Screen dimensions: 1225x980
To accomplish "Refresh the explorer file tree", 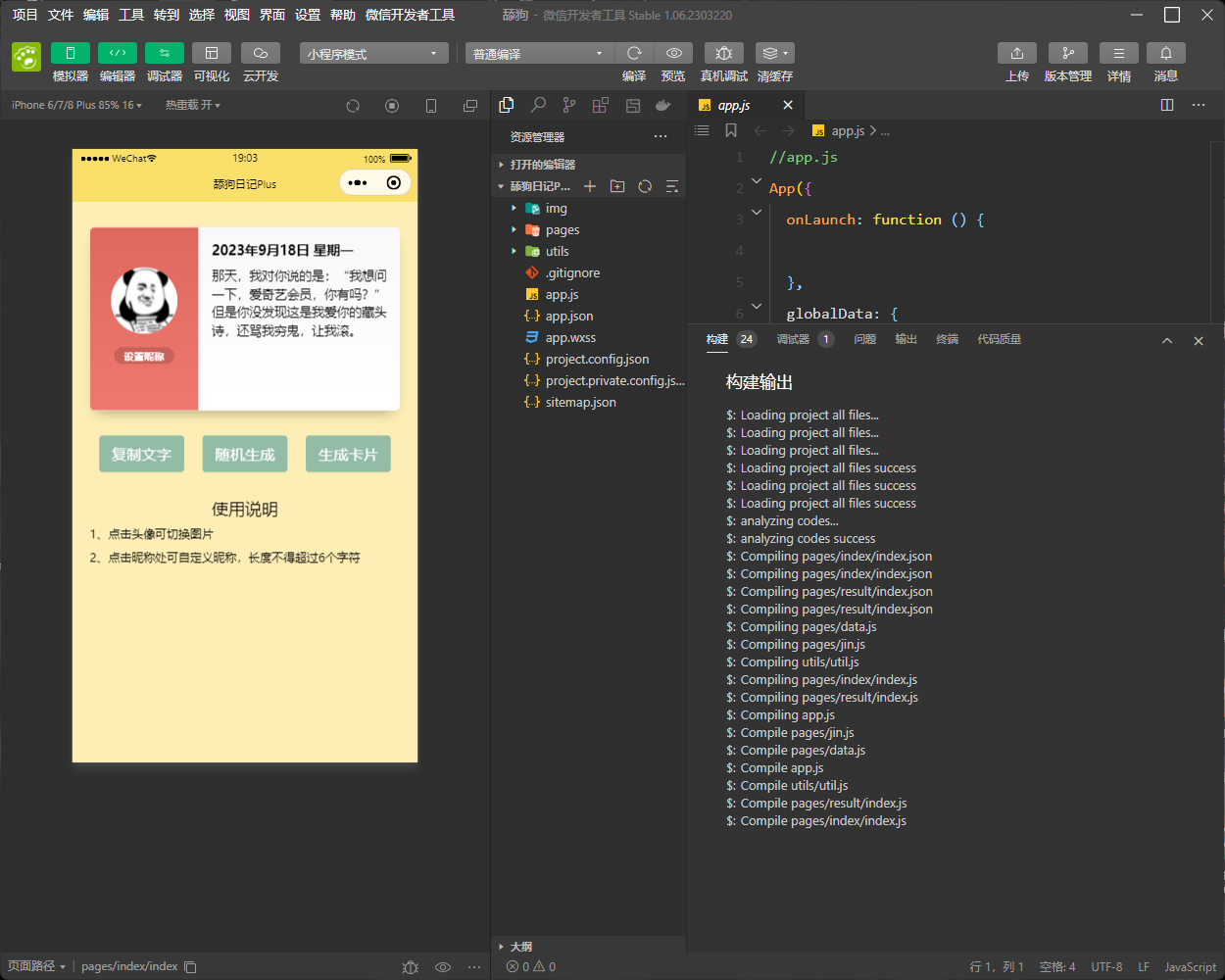I will (x=645, y=186).
